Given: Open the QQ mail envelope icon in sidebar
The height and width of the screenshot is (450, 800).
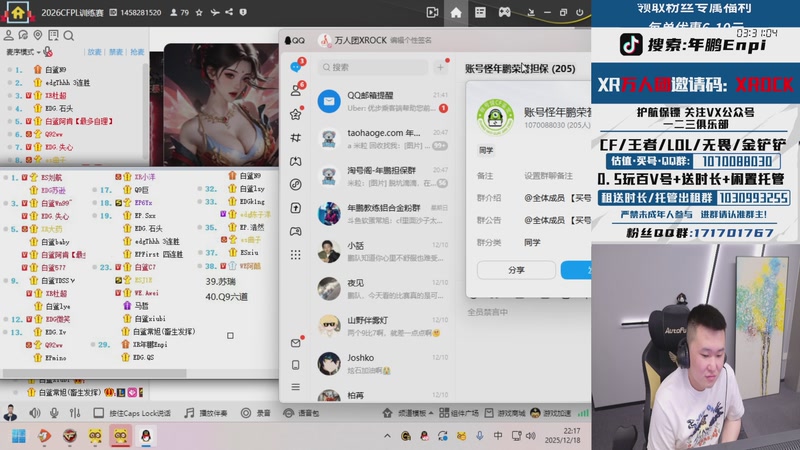Looking at the screenshot, I should click(295, 343).
